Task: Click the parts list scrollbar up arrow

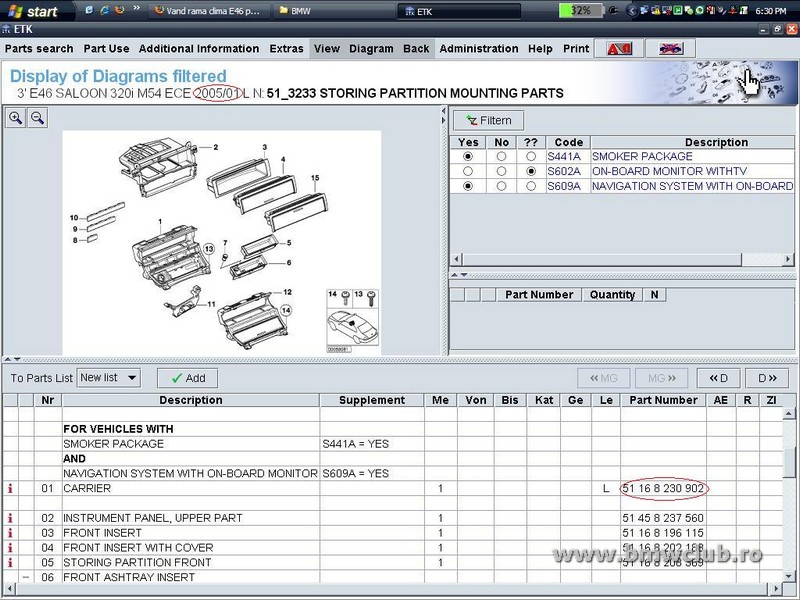Action: coord(789,413)
